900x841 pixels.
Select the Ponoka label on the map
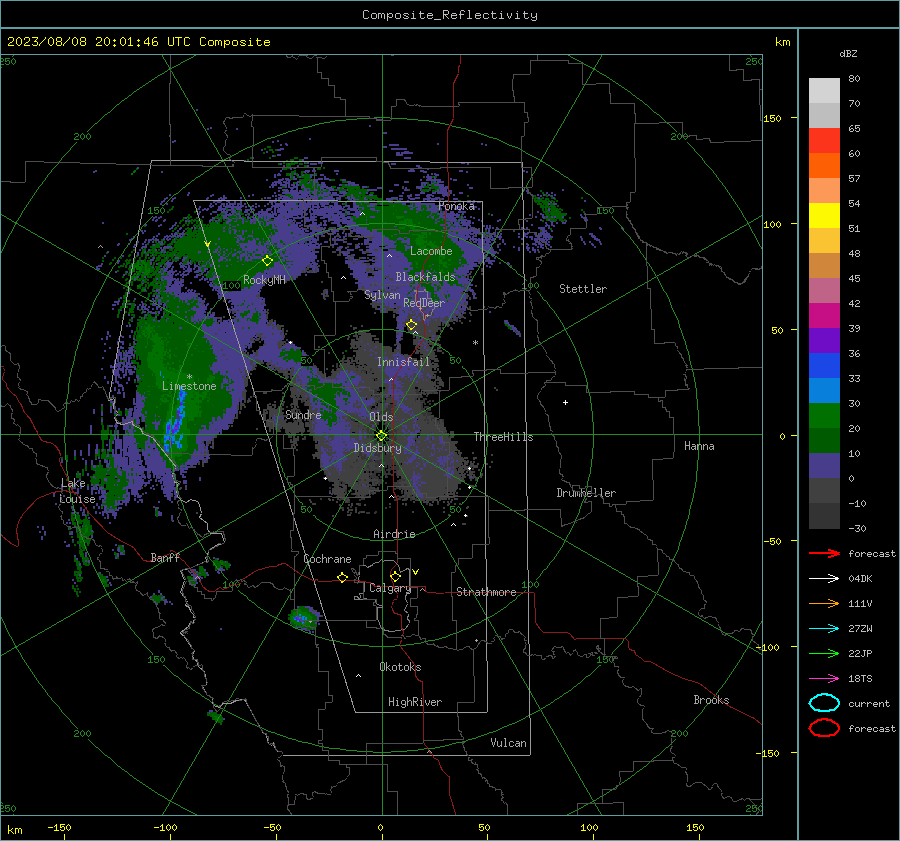(x=456, y=206)
